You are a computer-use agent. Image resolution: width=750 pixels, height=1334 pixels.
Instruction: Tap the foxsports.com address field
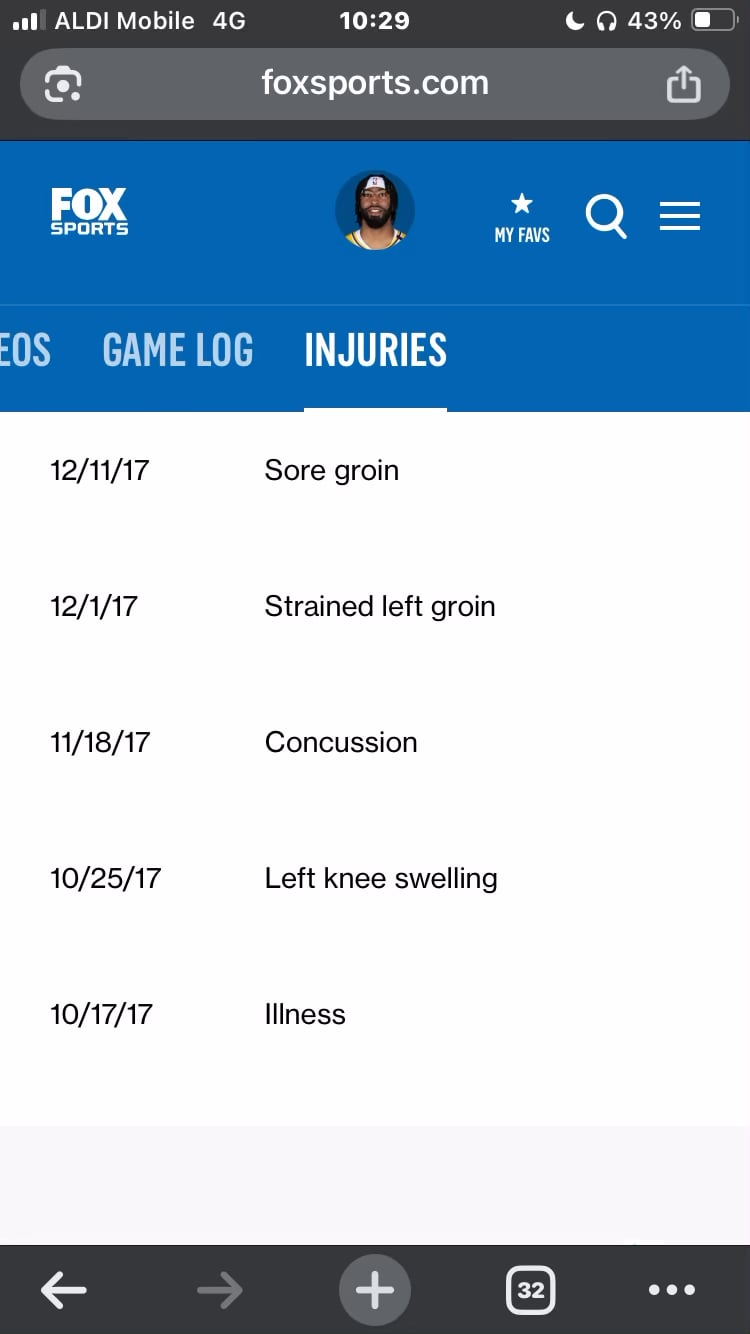(x=375, y=83)
